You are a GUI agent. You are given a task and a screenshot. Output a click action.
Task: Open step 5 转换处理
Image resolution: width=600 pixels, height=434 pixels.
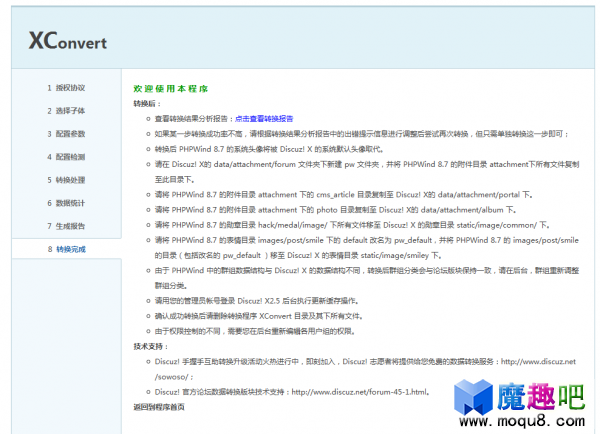[x=66, y=180]
